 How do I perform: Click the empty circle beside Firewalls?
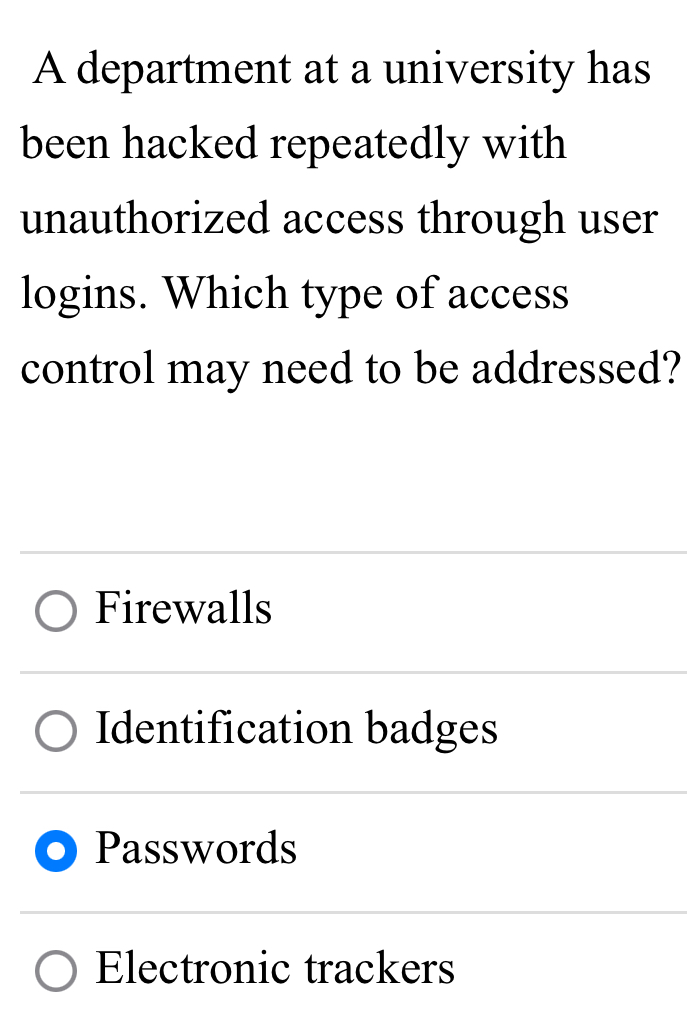coord(56,610)
